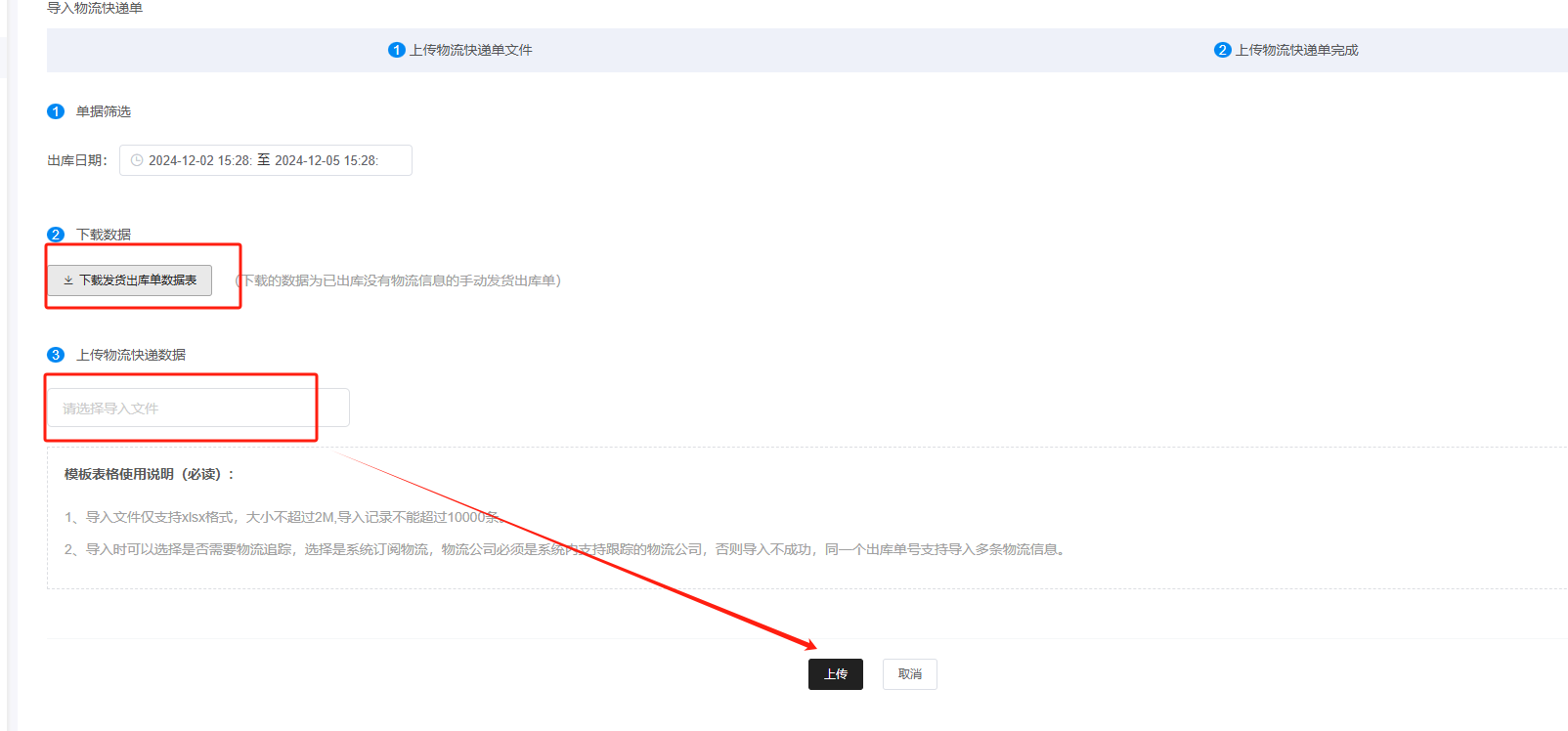Select the 上传物流快递单文件 step label
This screenshot has width=1568, height=731.
470,50
